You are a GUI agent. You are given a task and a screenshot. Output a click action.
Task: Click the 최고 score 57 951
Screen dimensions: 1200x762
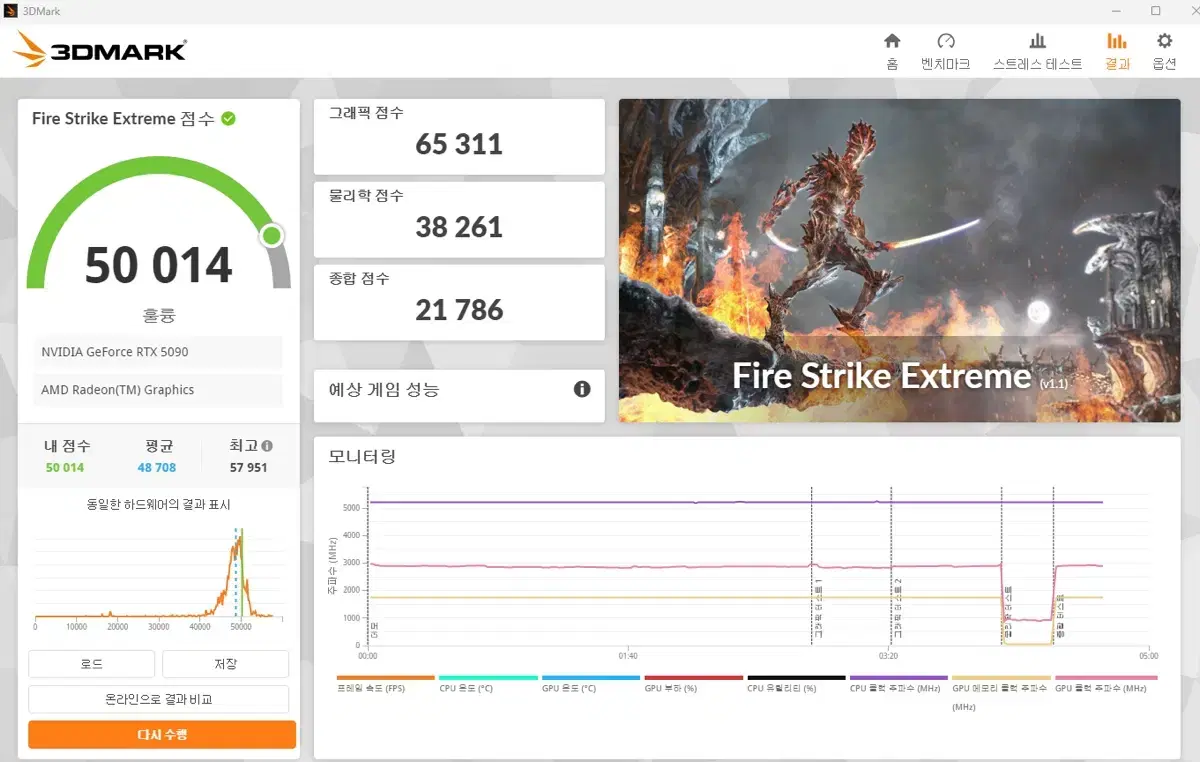point(248,468)
